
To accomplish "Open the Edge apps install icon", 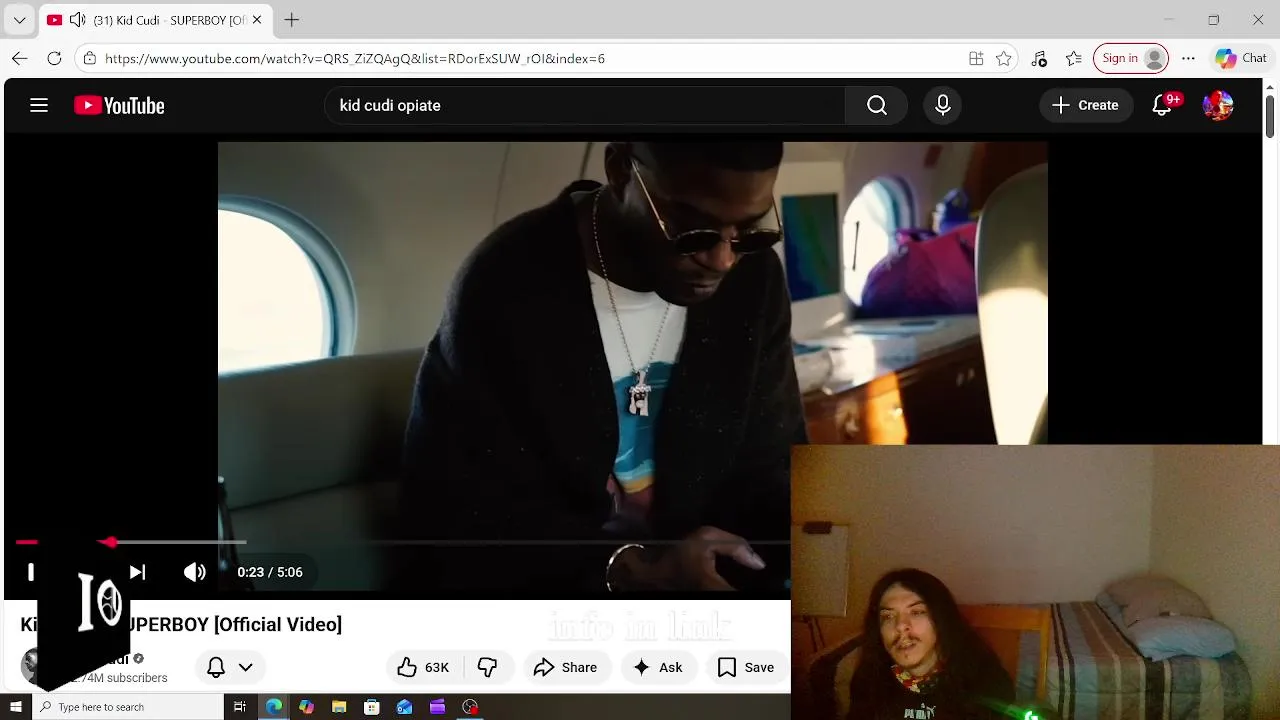I will 976,58.
